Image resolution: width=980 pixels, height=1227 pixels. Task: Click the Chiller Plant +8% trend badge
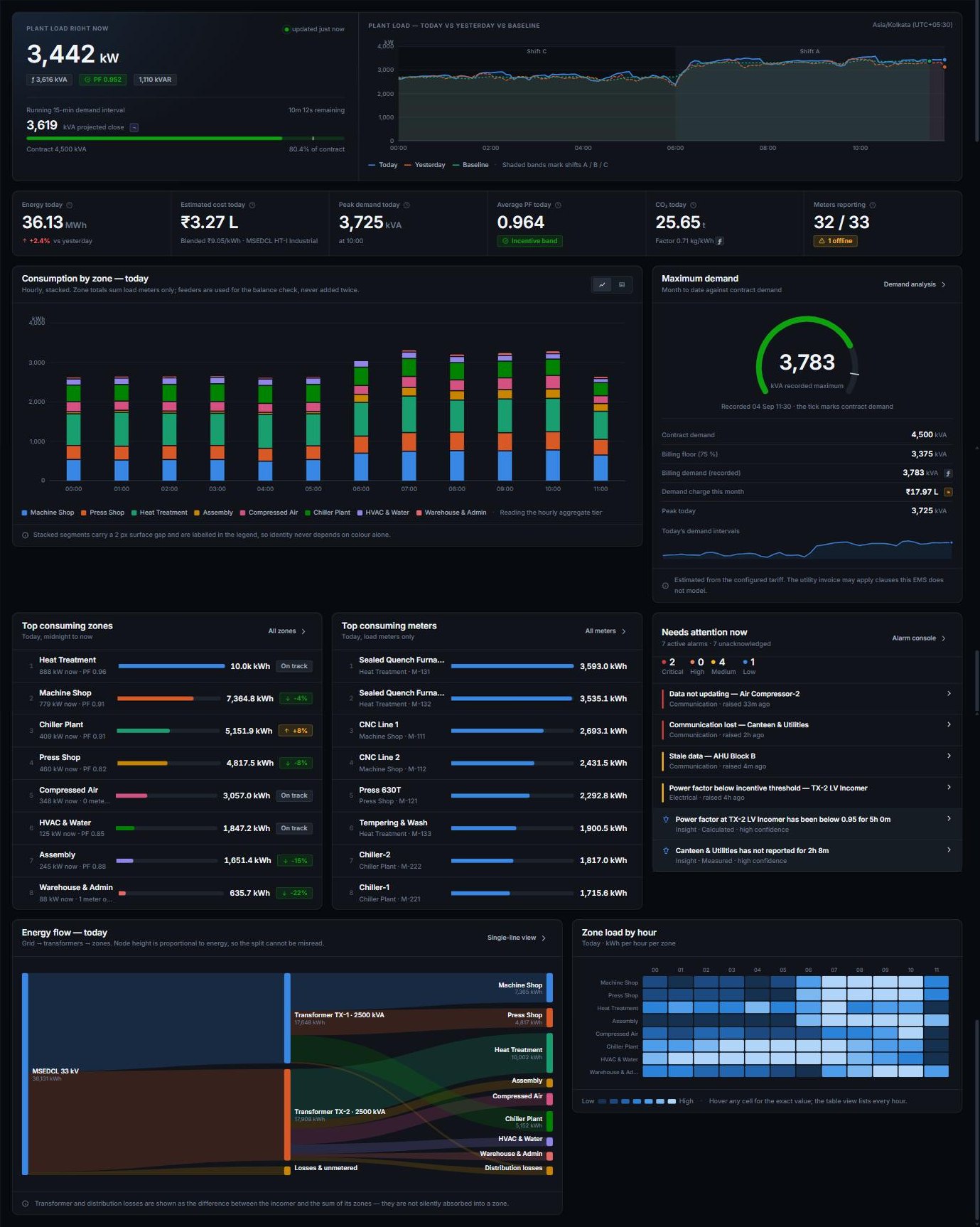[296, 731]
